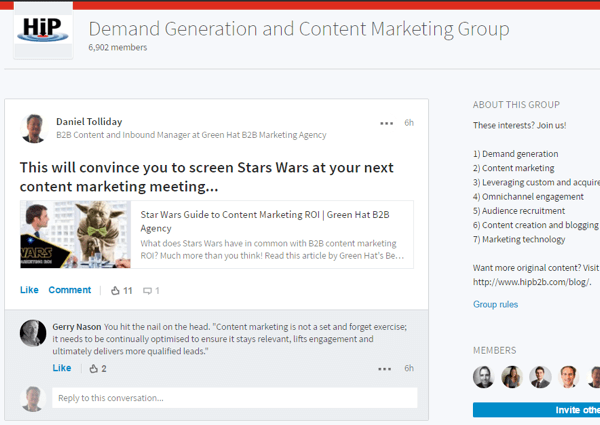Click the '7) Marketing technology' list item
Image resolution: width=600 pixels, height=425 pixels.
[519, 239]
